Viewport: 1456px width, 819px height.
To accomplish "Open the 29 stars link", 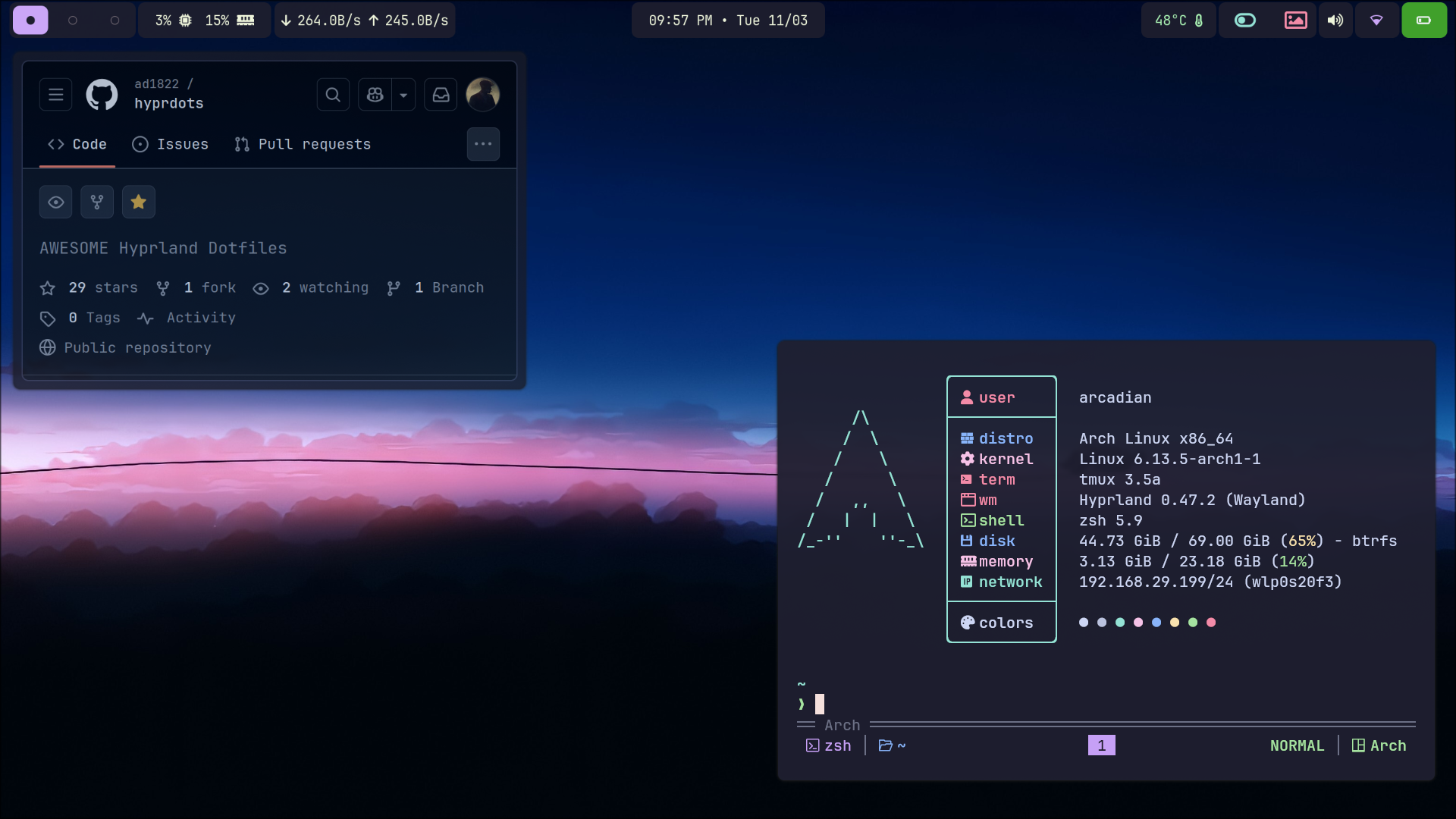I will point(89,288).
